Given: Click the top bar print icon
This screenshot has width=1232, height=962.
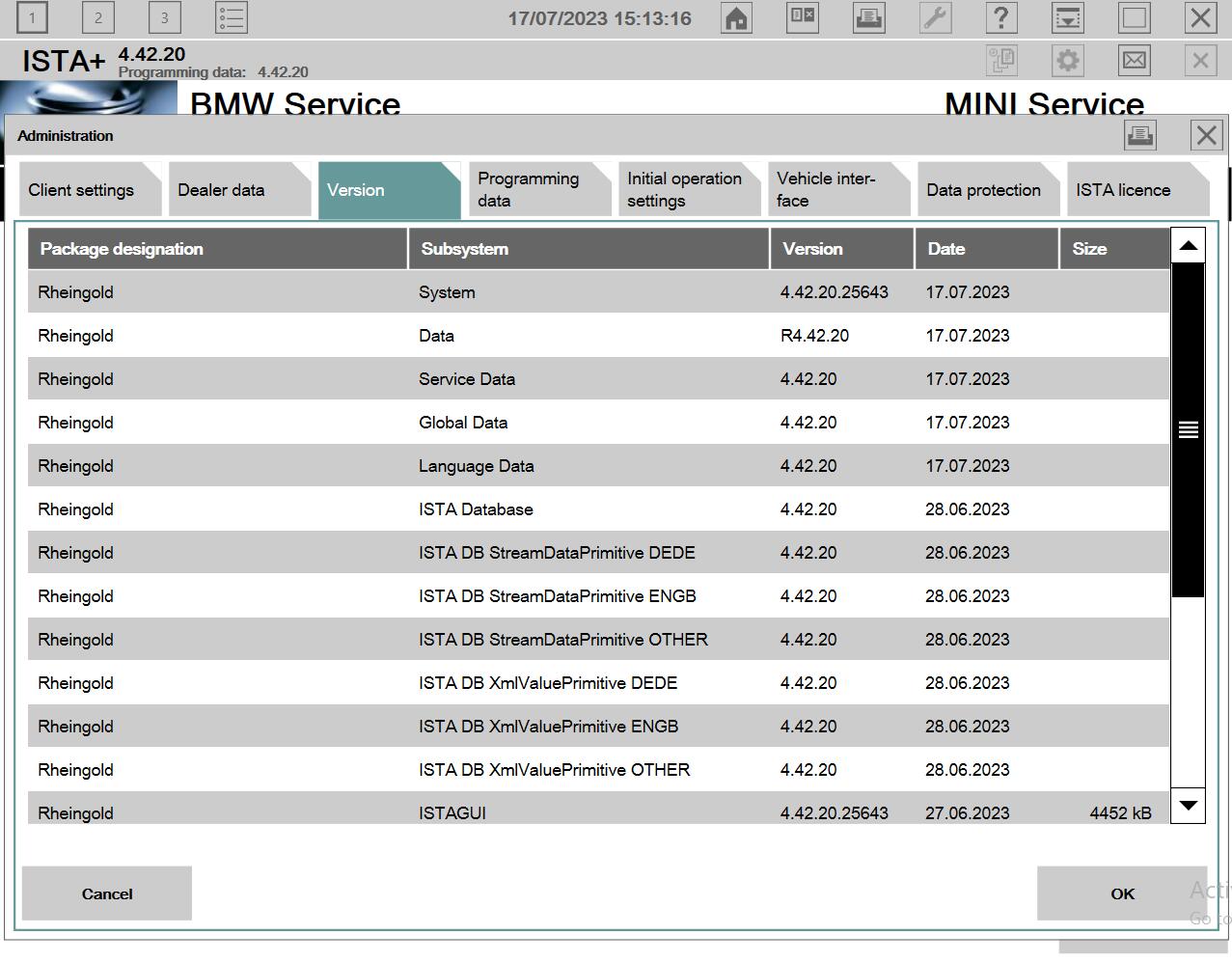Looking at the screenshot, I should 869,17.
